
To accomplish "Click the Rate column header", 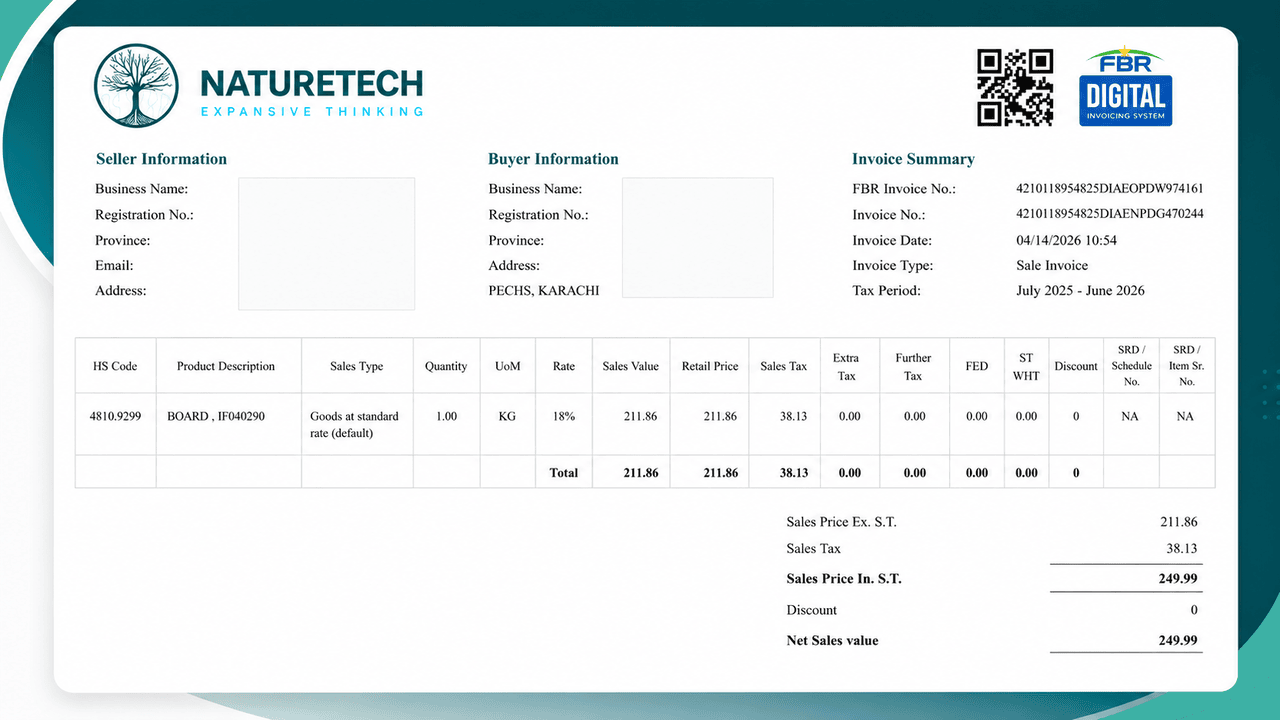I will click(564, 366).
